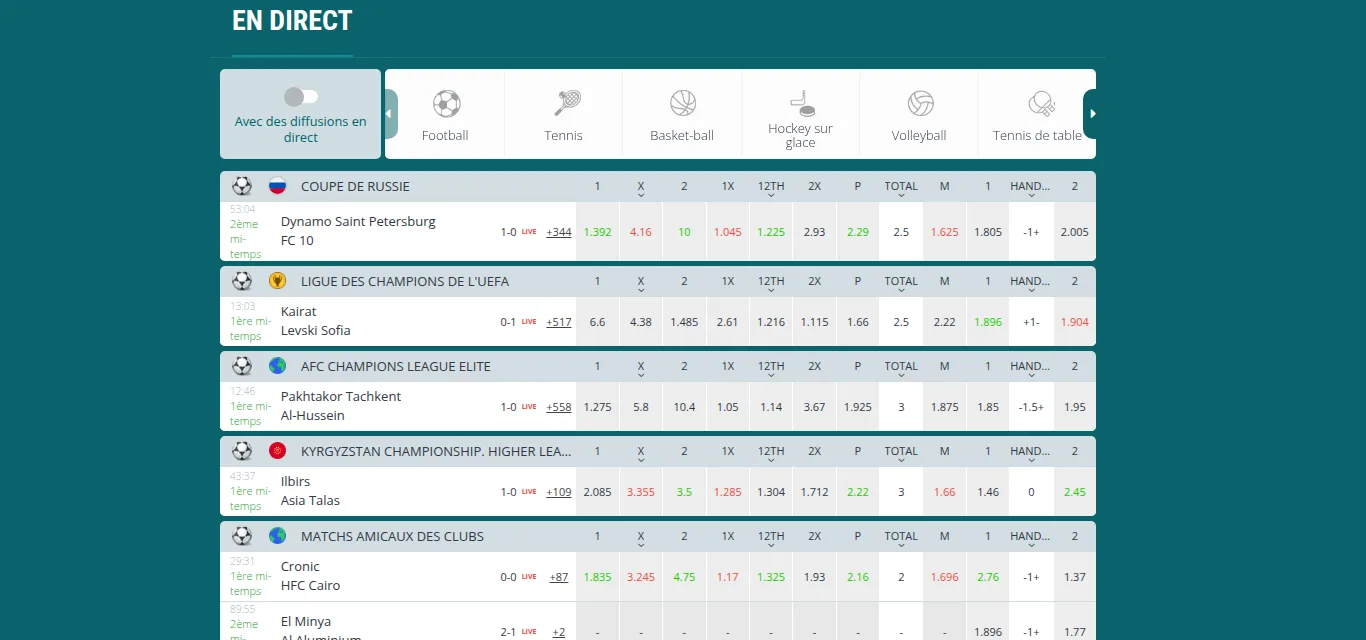Click the UEFA Champions League badge icon

pyautogui.click(x=277, y=281)
